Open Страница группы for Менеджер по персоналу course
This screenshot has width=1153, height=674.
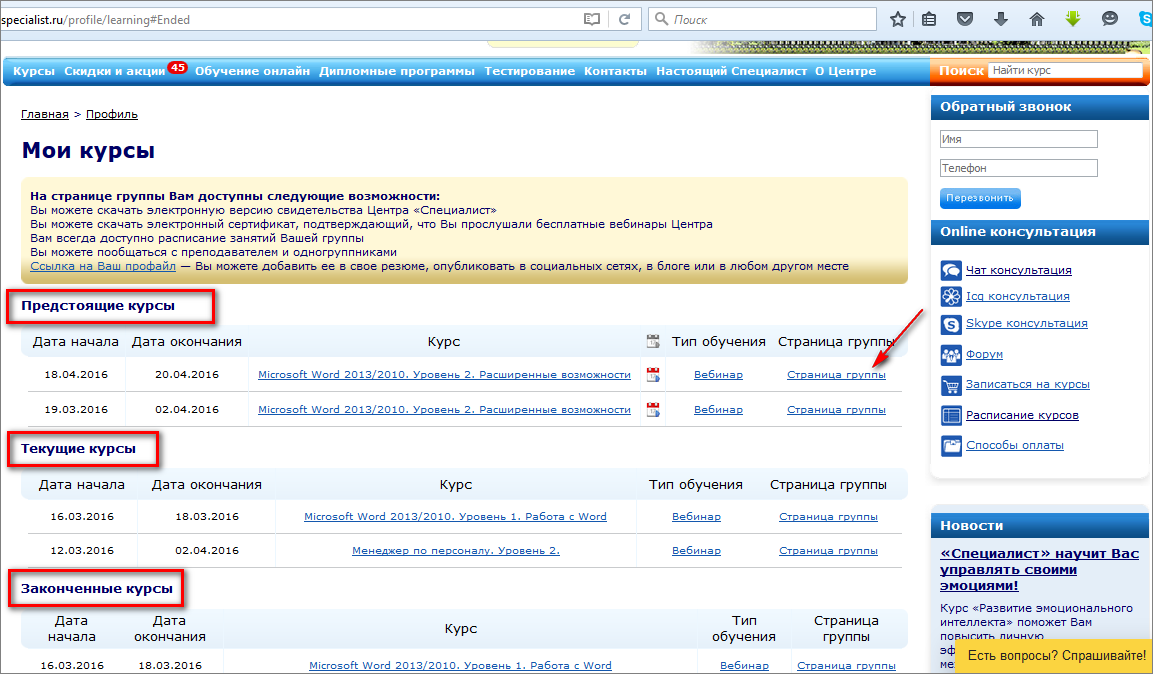828,551
